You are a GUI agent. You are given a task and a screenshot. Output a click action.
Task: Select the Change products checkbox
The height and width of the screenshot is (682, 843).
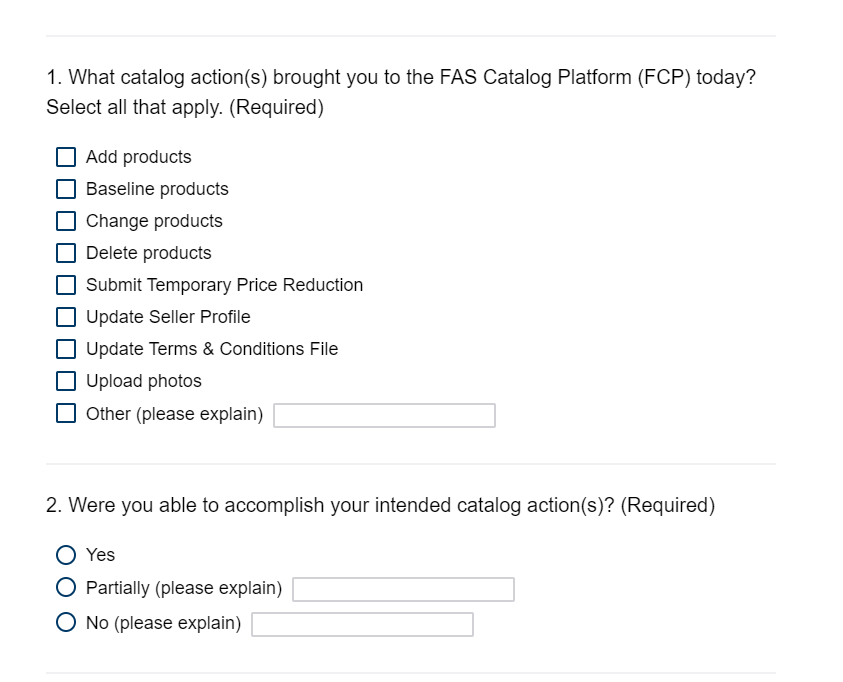pyautogui.click(x=66, y=221)
